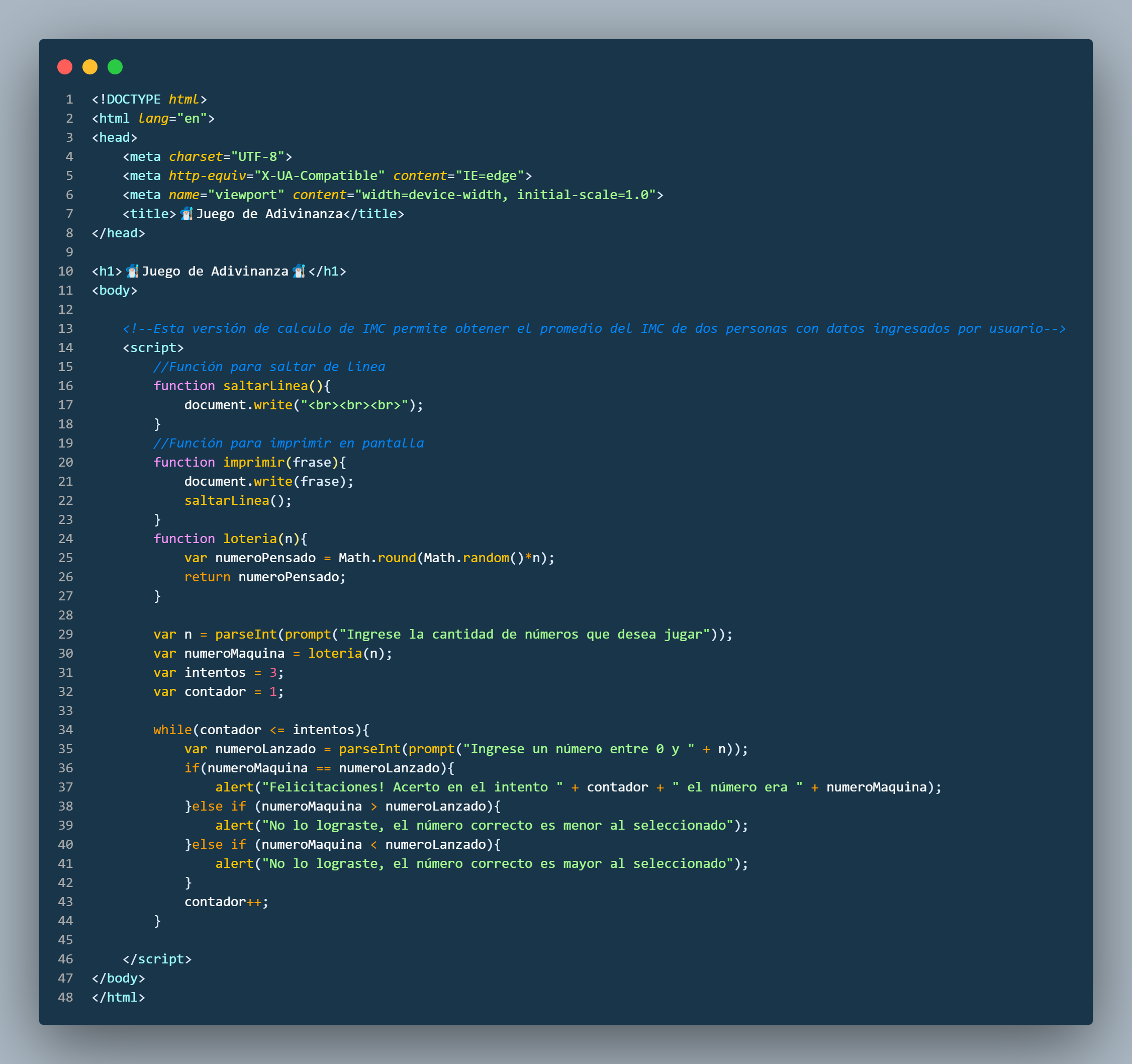Click the opening <script> tag
The width and height of the screenshot is (1132, 1064).
153,347
